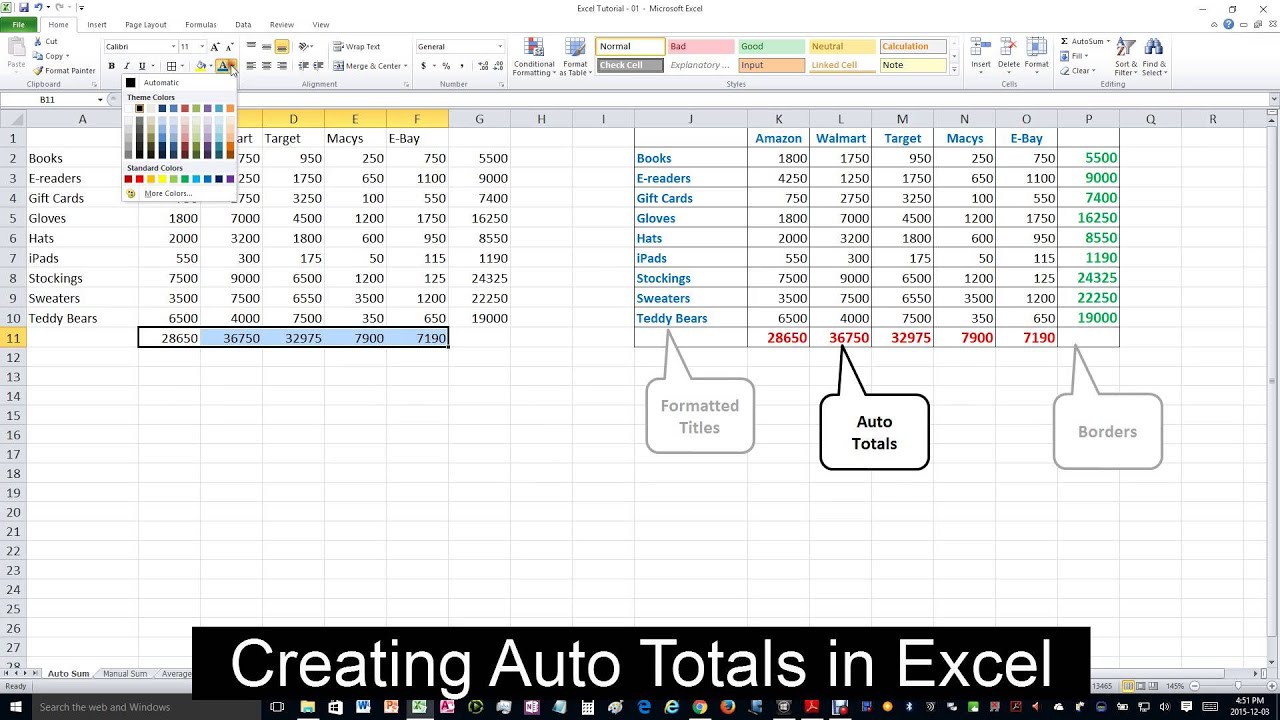Apply the Note cell style
The height and width of the screenshot is (720, 1280).
913,65
